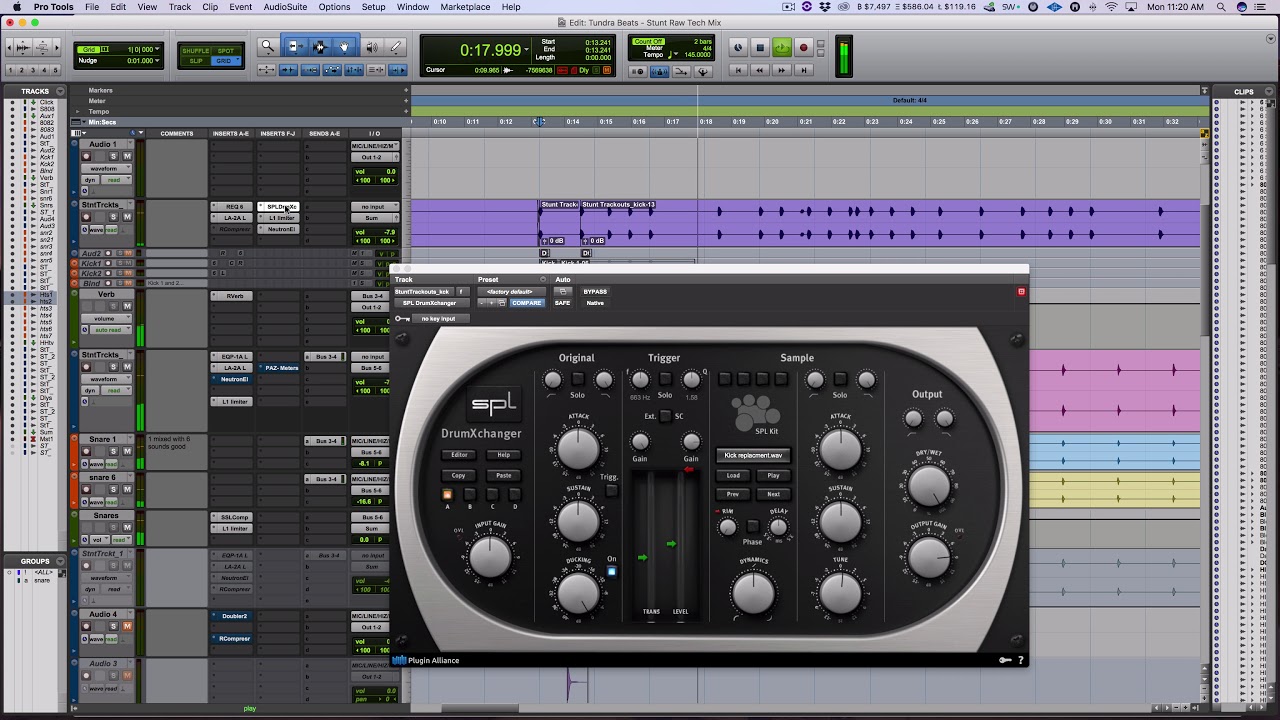Toggle the Sample section Solo button

840,379
